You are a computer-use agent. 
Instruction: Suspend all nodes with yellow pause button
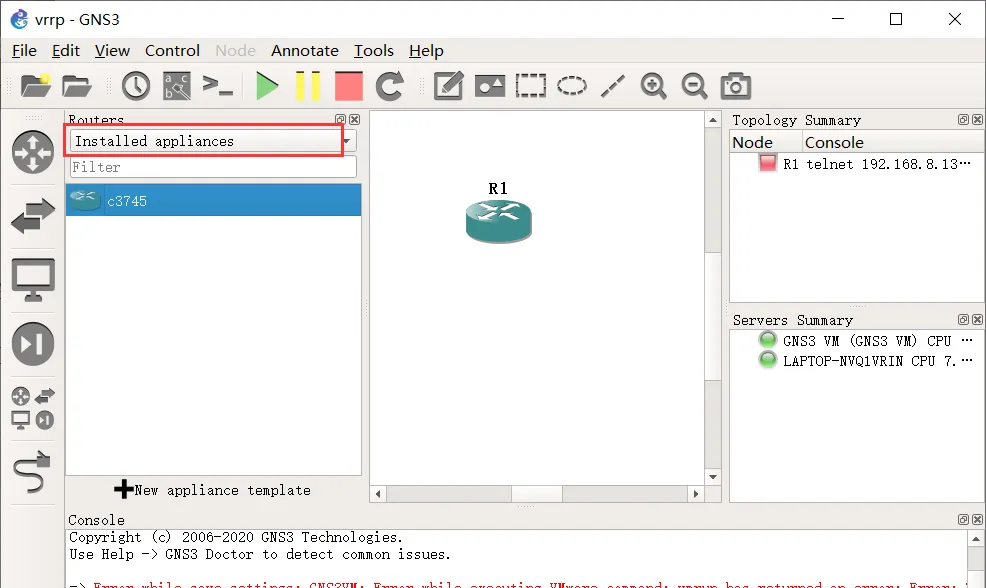(308, 86)
